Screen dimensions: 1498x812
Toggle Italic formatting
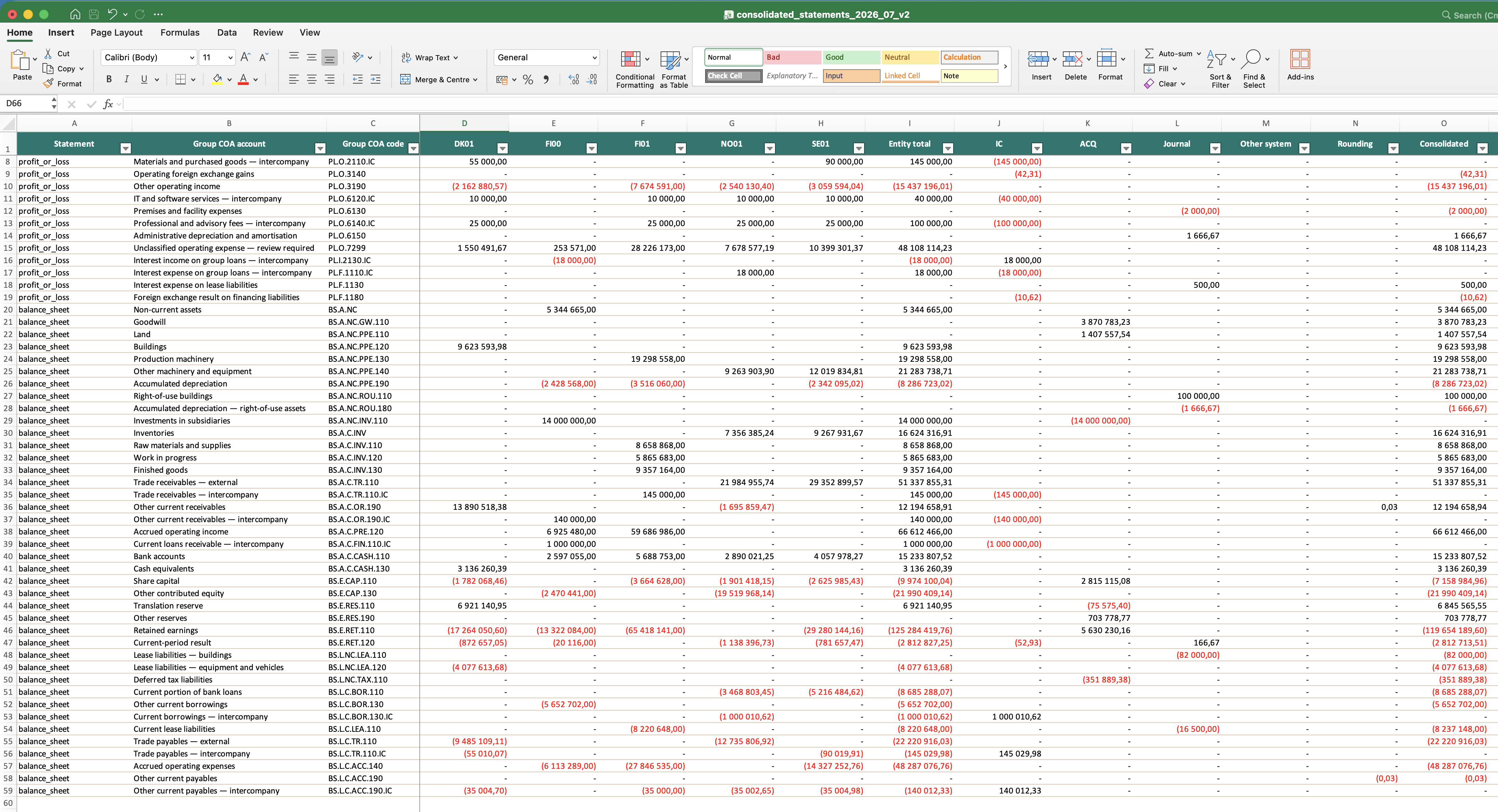(126, 79)
